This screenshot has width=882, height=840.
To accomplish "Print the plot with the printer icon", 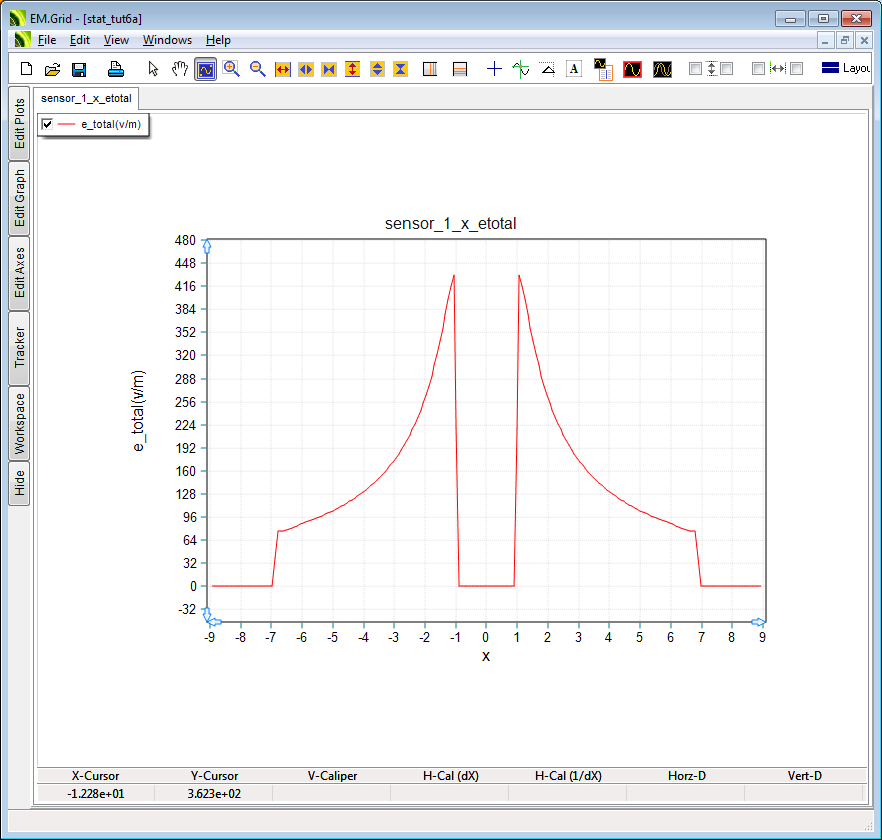I will pos(116,69).
